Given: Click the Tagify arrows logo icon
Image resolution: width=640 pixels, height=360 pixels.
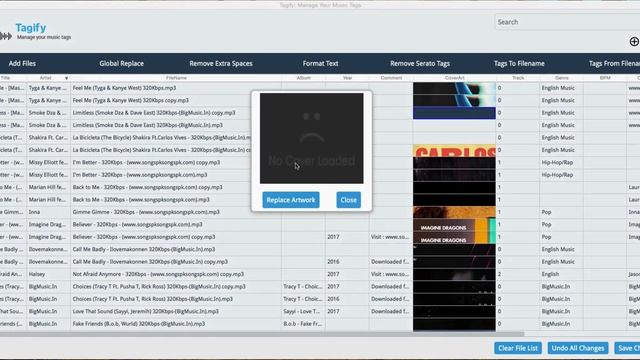Looking at the screenshot, I should coord(6,36).
